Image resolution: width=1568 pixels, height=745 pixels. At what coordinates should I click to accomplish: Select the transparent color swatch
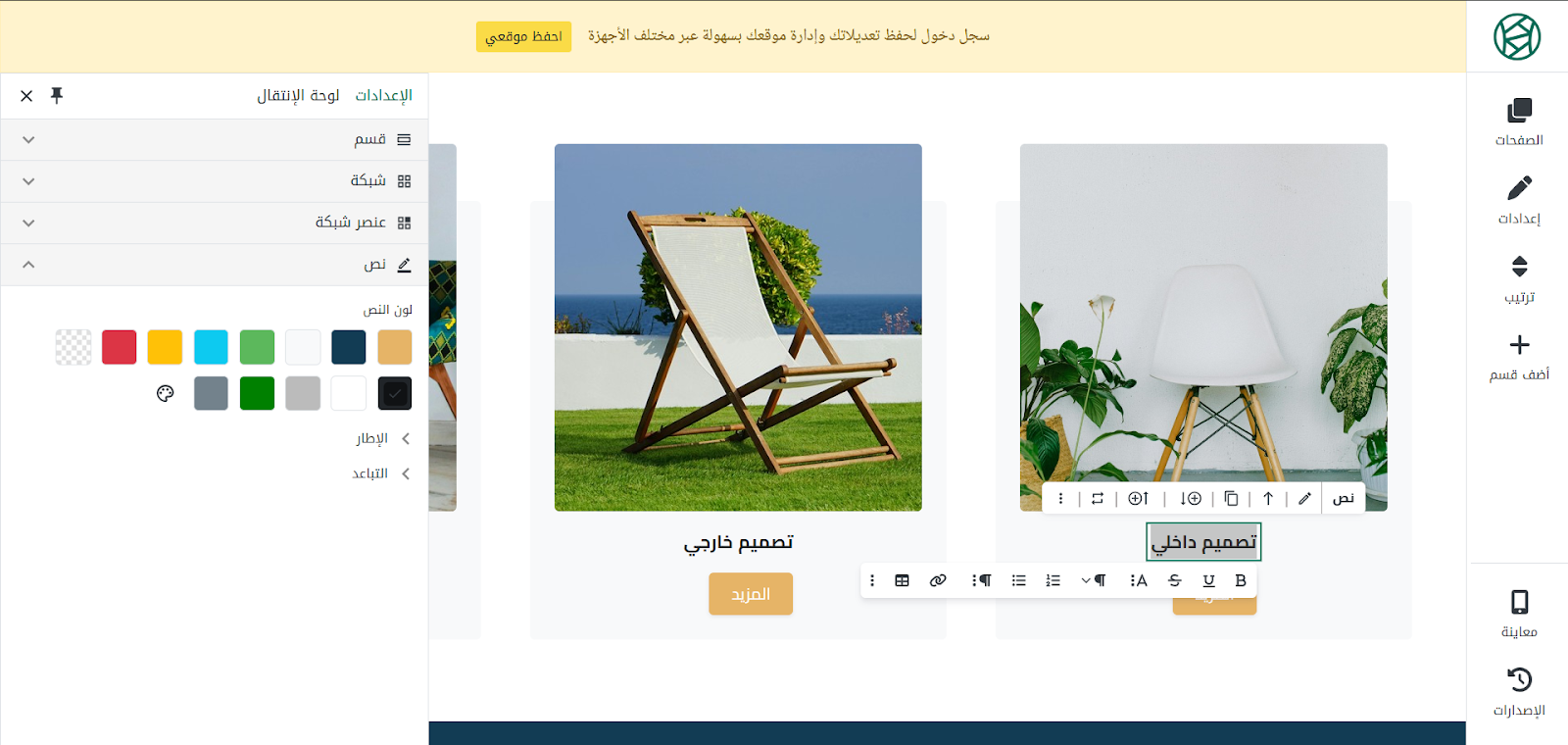(73, 347)
